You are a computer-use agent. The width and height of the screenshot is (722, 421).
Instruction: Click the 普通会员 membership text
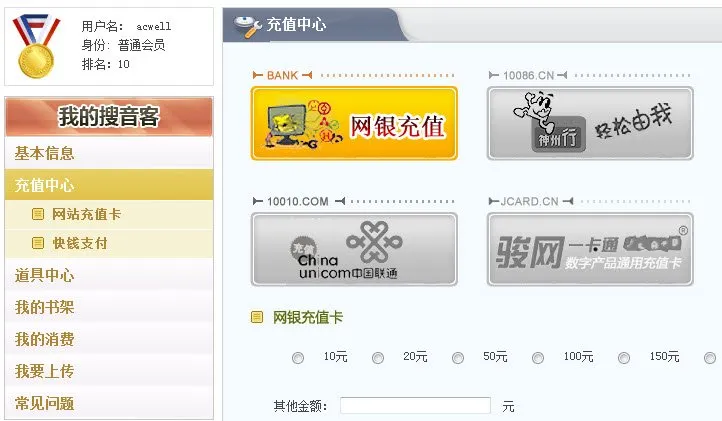141,45
